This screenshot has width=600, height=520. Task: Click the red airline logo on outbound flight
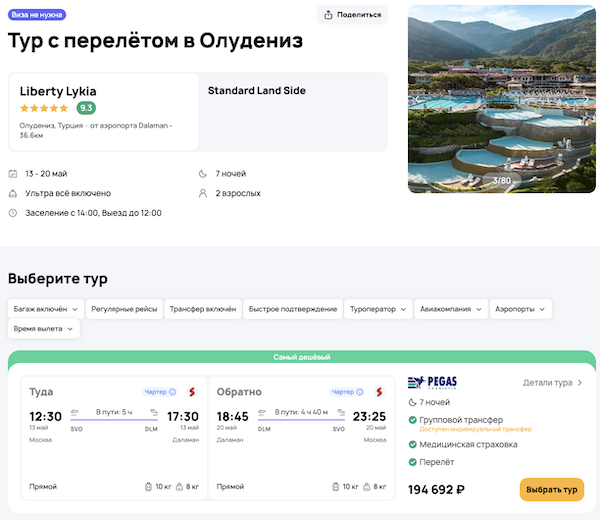pyautogui.click(x=190, y=392)
